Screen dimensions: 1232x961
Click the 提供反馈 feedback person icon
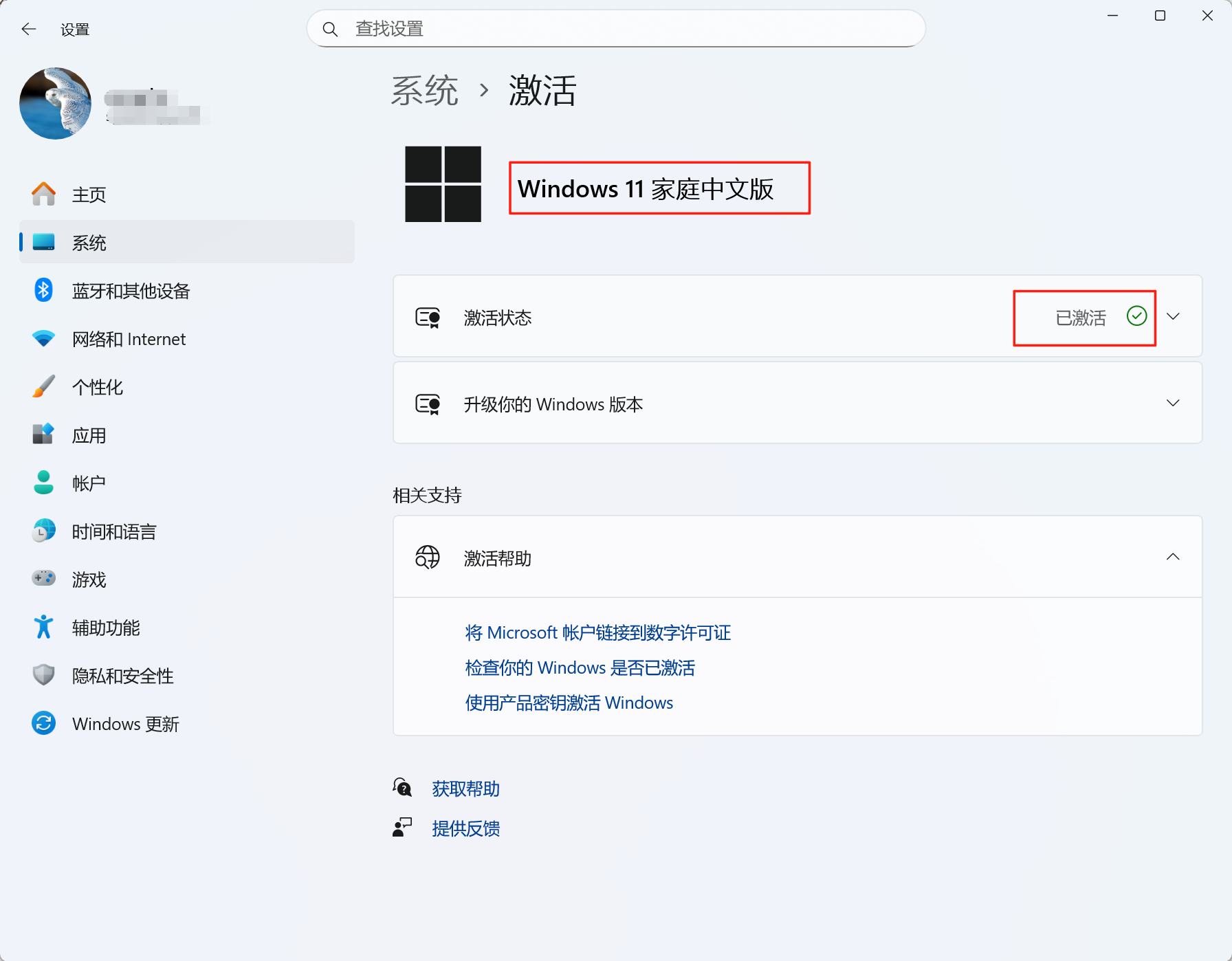402,828
